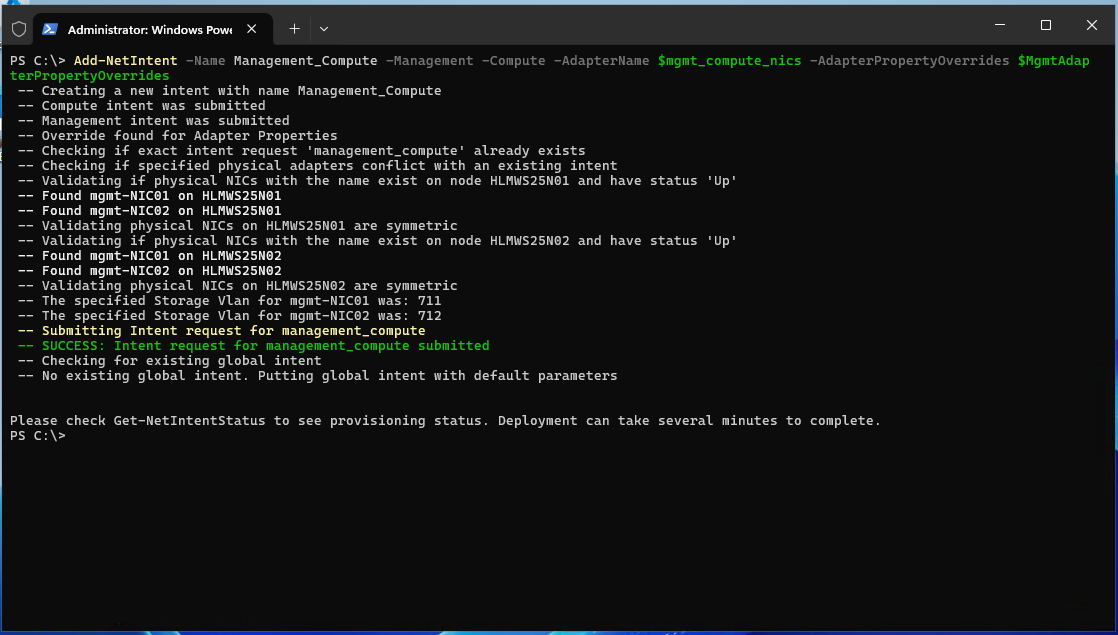Screen dimensions: 1118x635
Task: Open a new tab with plus button
Action: tap(294, 29)
